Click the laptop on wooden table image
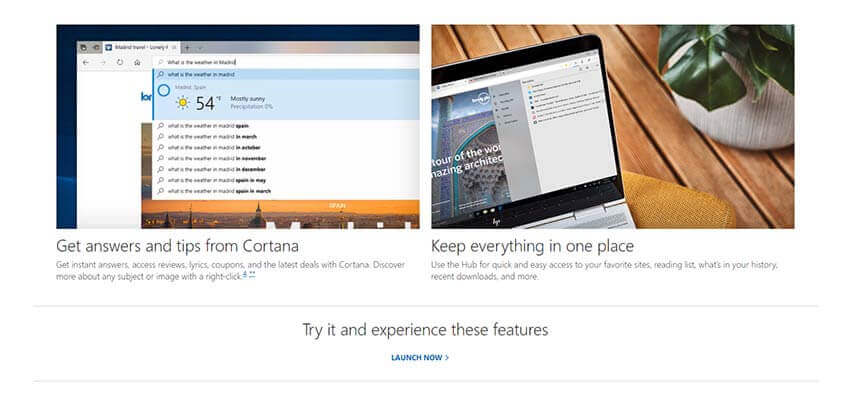 click(612, 127)
